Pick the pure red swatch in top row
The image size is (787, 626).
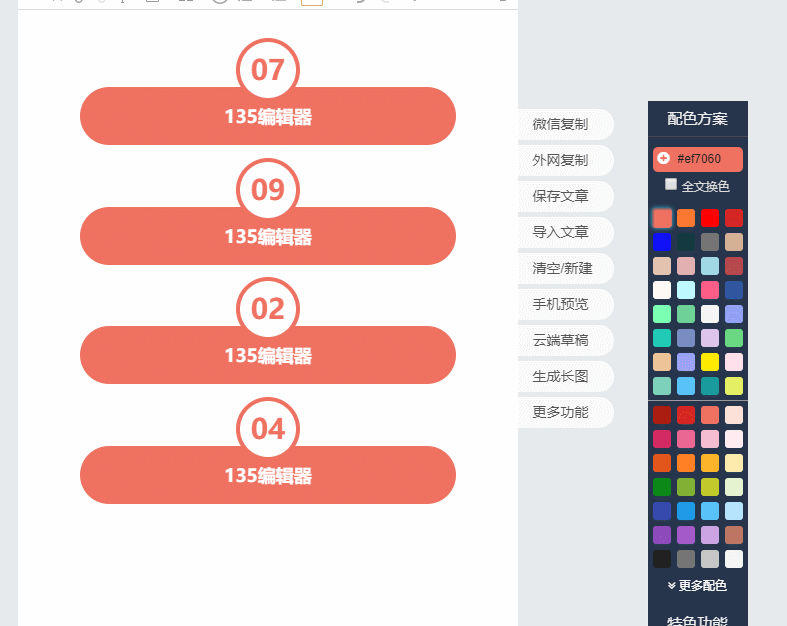pos(710,218)
